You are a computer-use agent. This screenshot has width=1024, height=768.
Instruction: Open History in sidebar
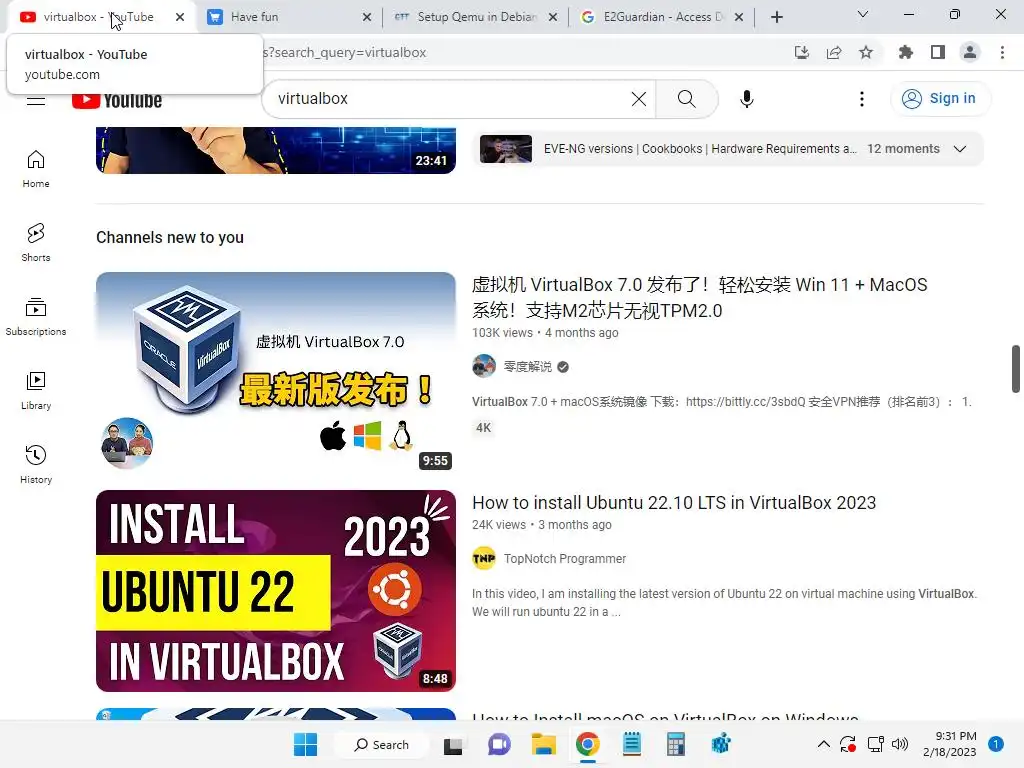pyautogui.click(x=36, y=464)
